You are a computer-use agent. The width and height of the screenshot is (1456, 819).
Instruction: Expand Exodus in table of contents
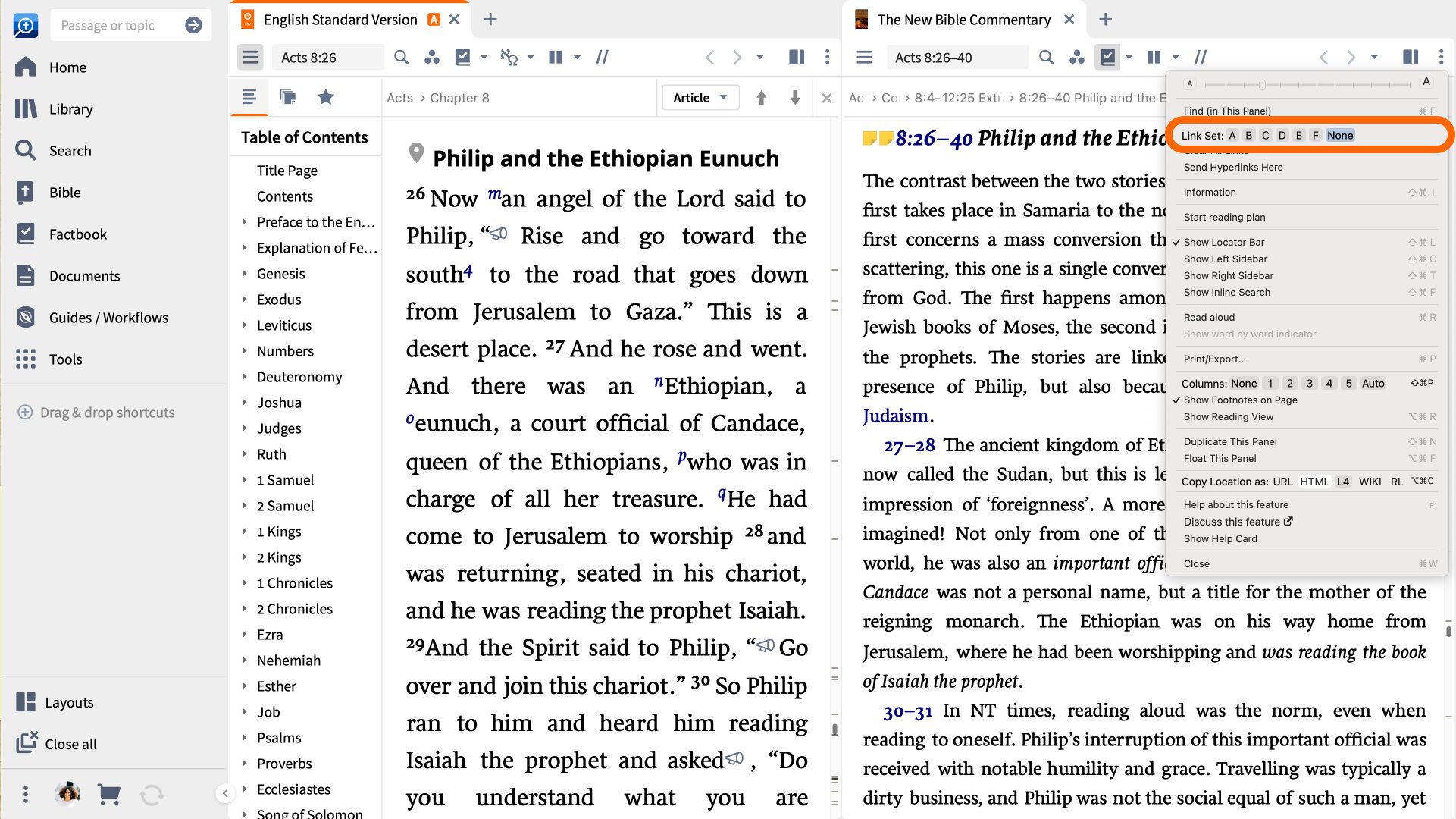pyautogui.click(x=244, y=299)
